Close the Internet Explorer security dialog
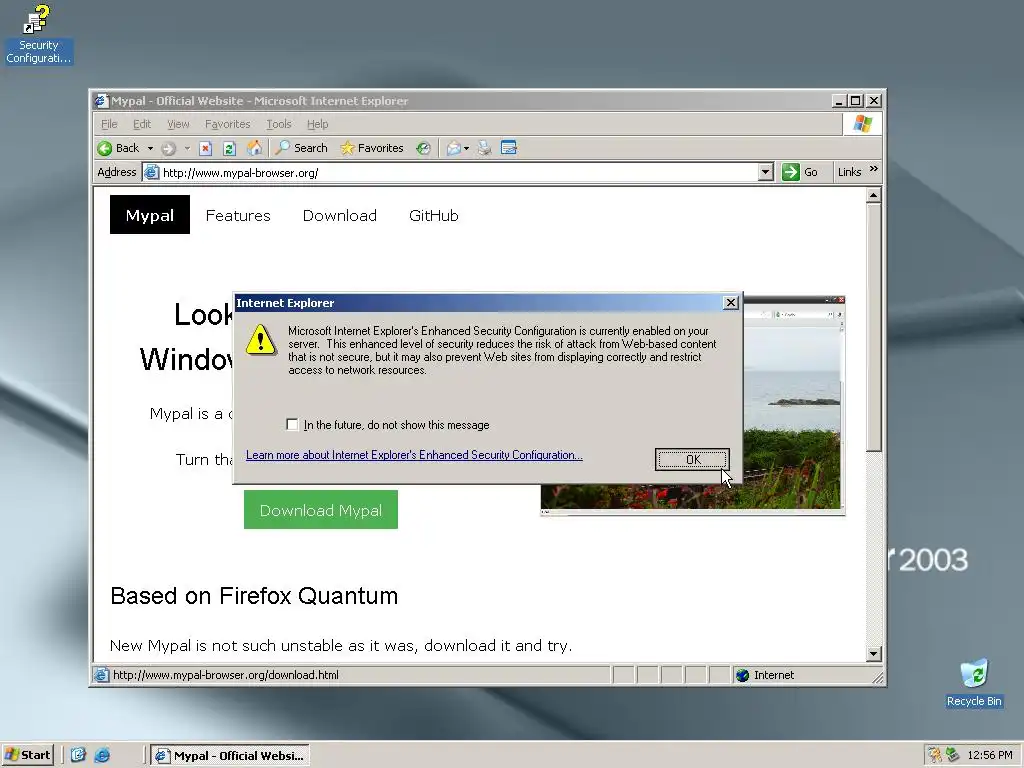 point(731,302)
